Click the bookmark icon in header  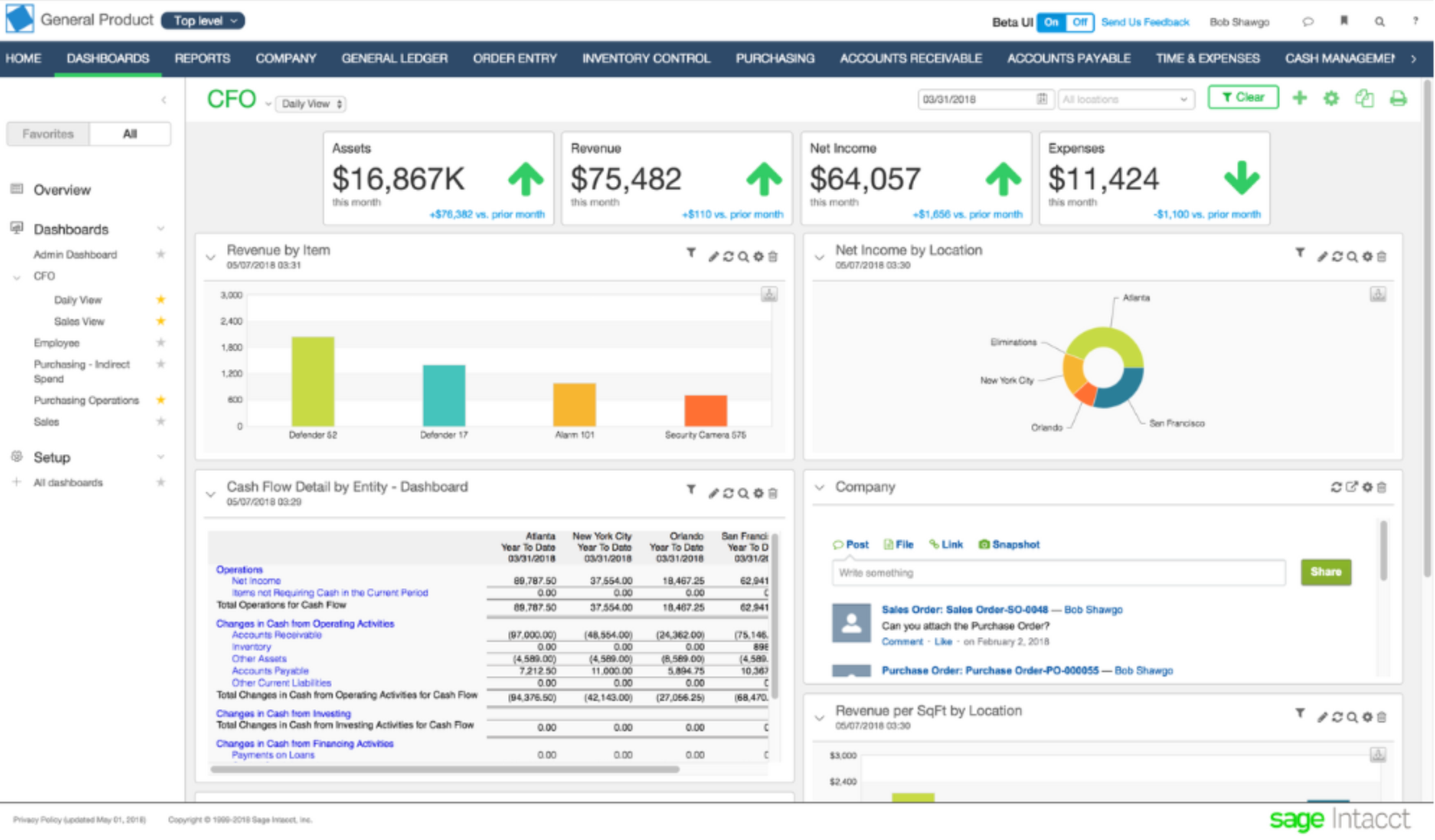pos(1344,22)
